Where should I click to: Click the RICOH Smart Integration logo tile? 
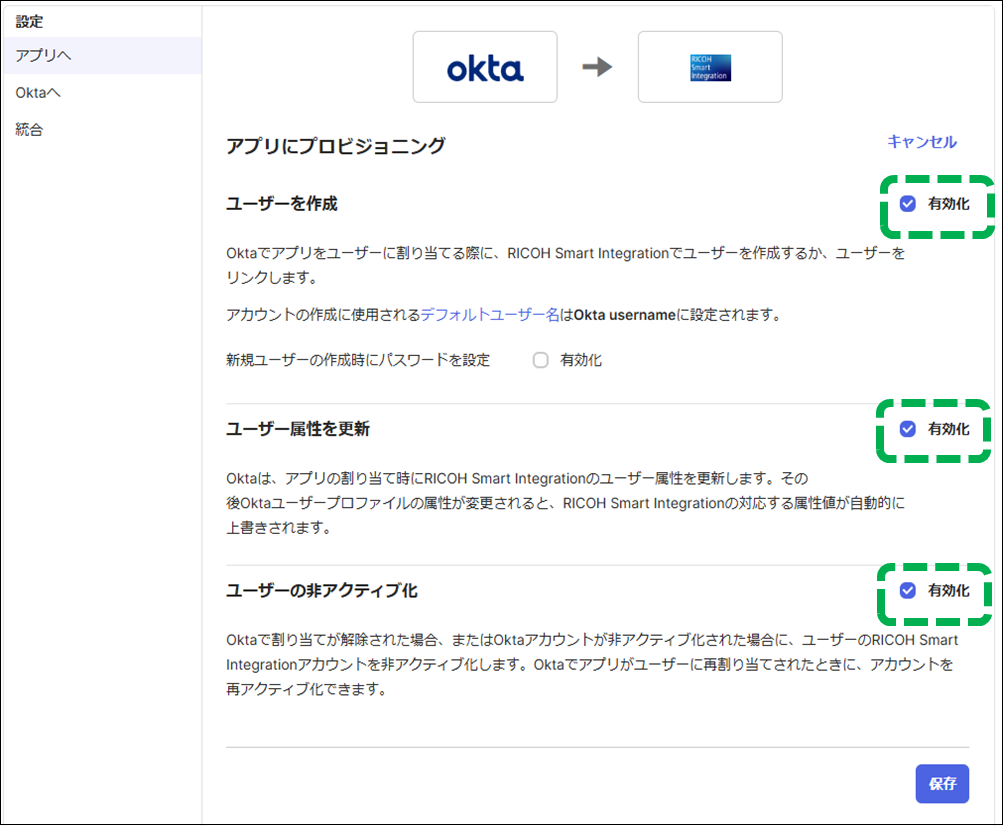tap(710, 67)
